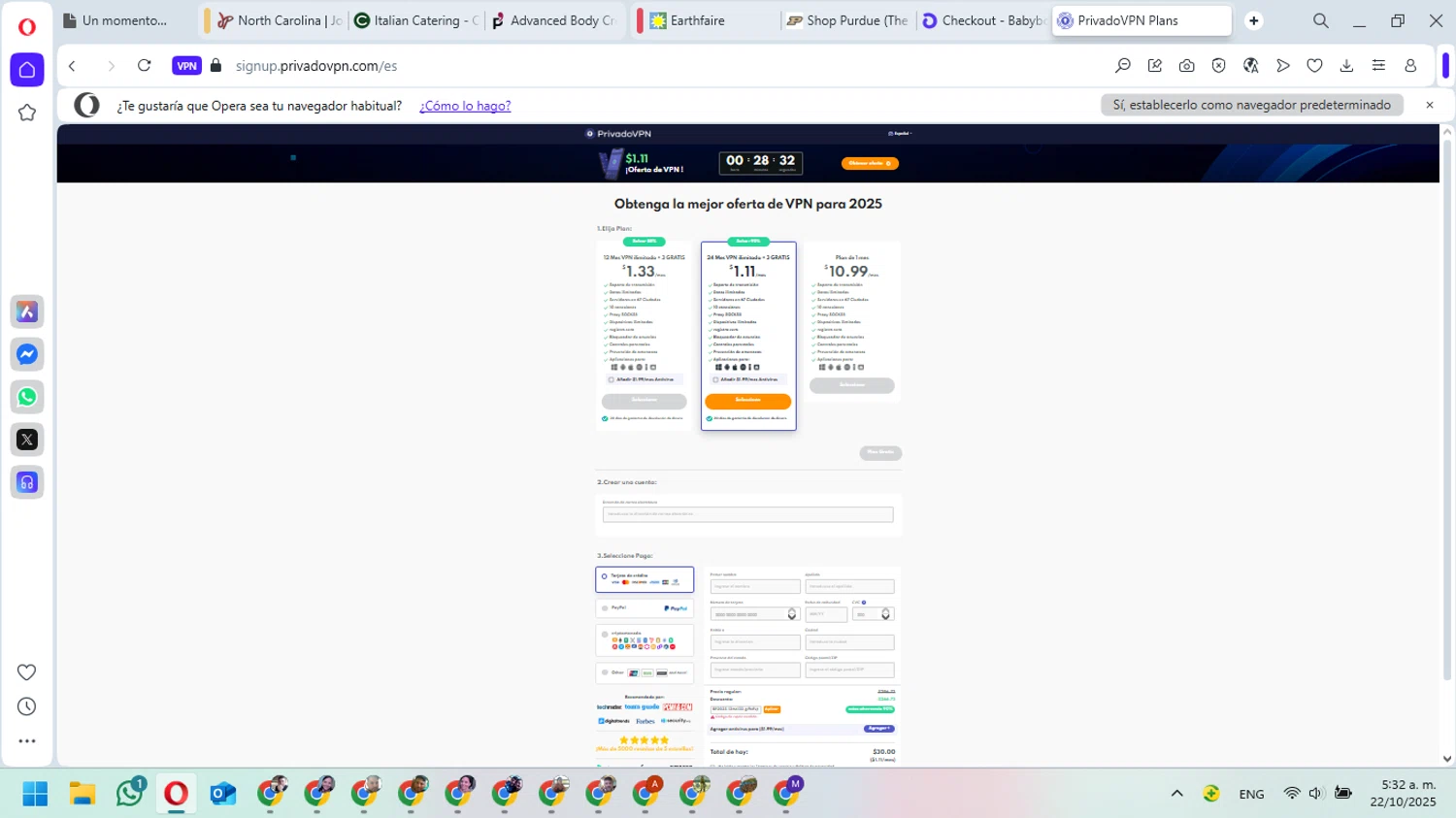Click the email address input field
The image size is (1456, 818).
(x=748, y=514)
